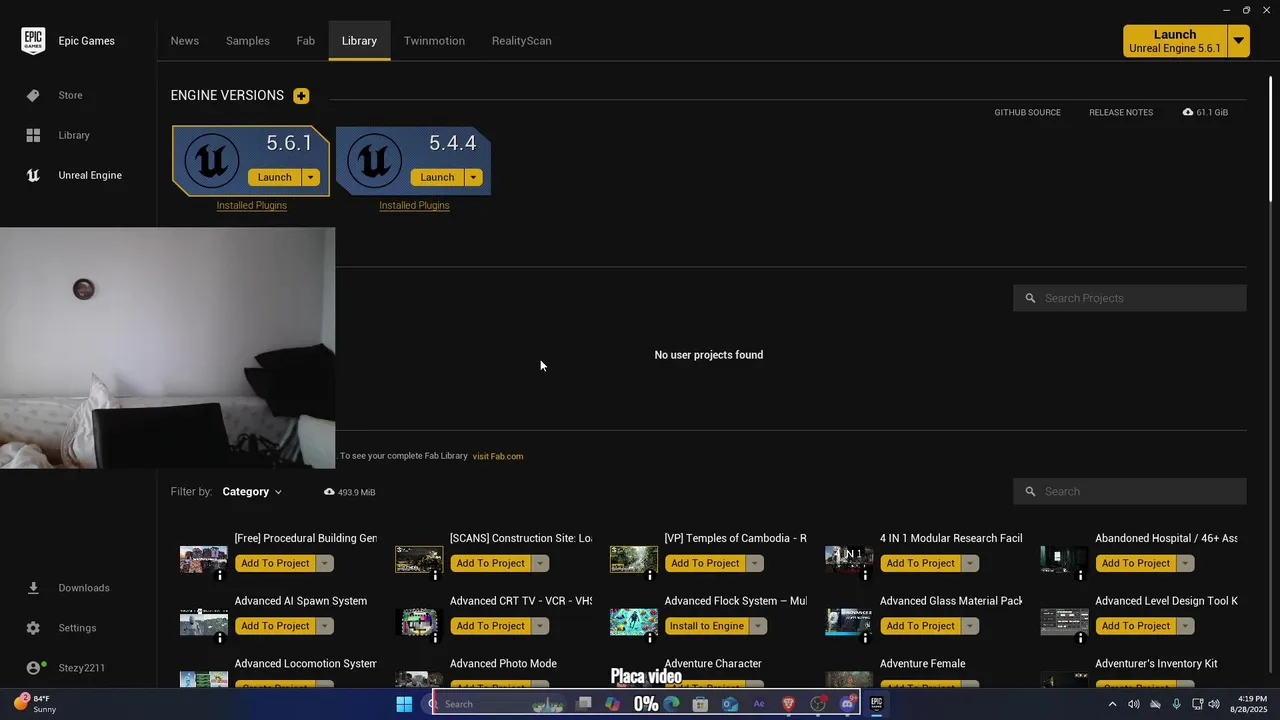
Task: Add a new engine version with plus icon
Action: coord(301,96)
